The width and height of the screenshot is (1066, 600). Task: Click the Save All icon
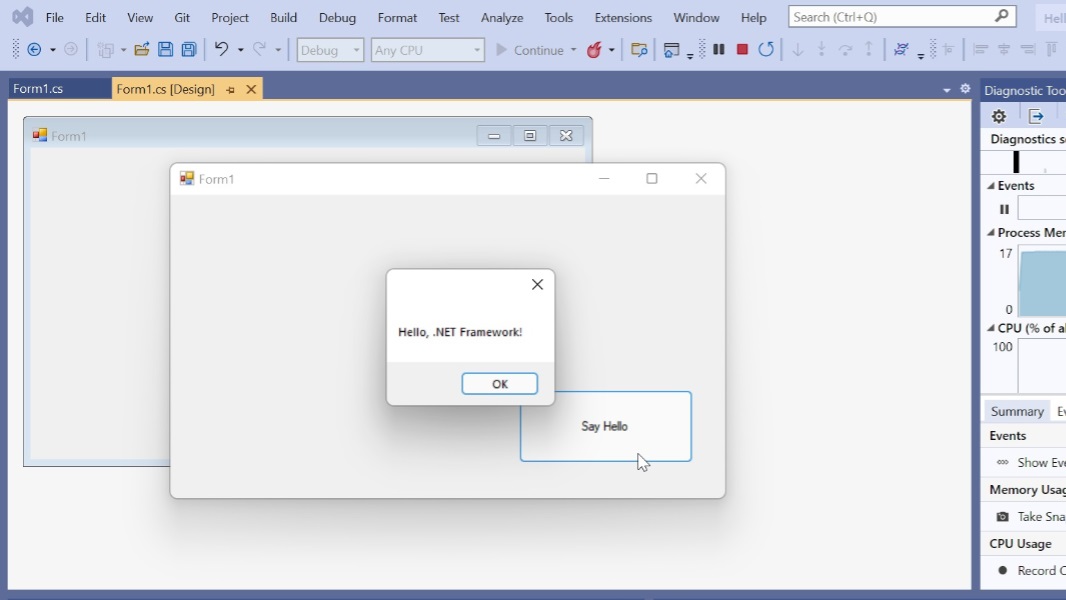click(x=188, y=50)
